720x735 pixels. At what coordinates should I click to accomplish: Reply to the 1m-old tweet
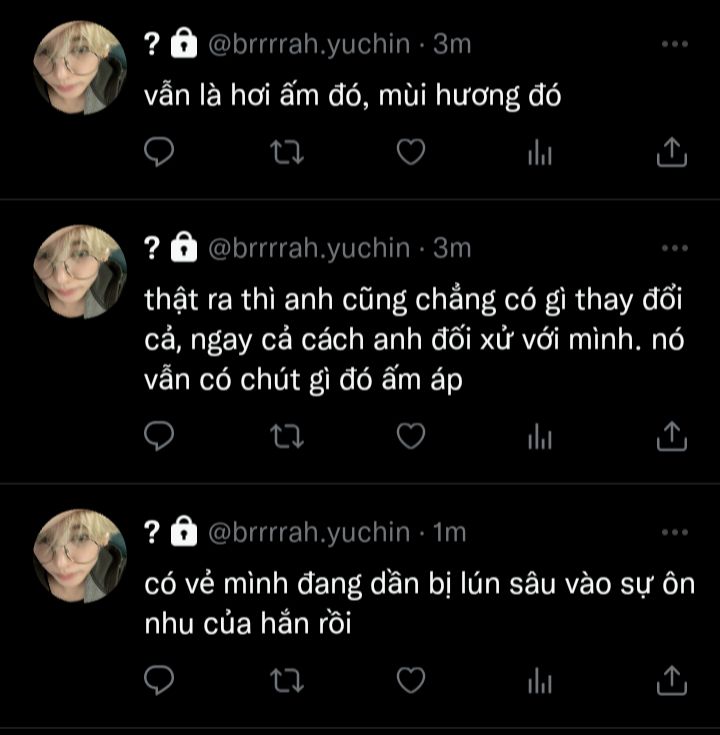click(x=159, y=680)
